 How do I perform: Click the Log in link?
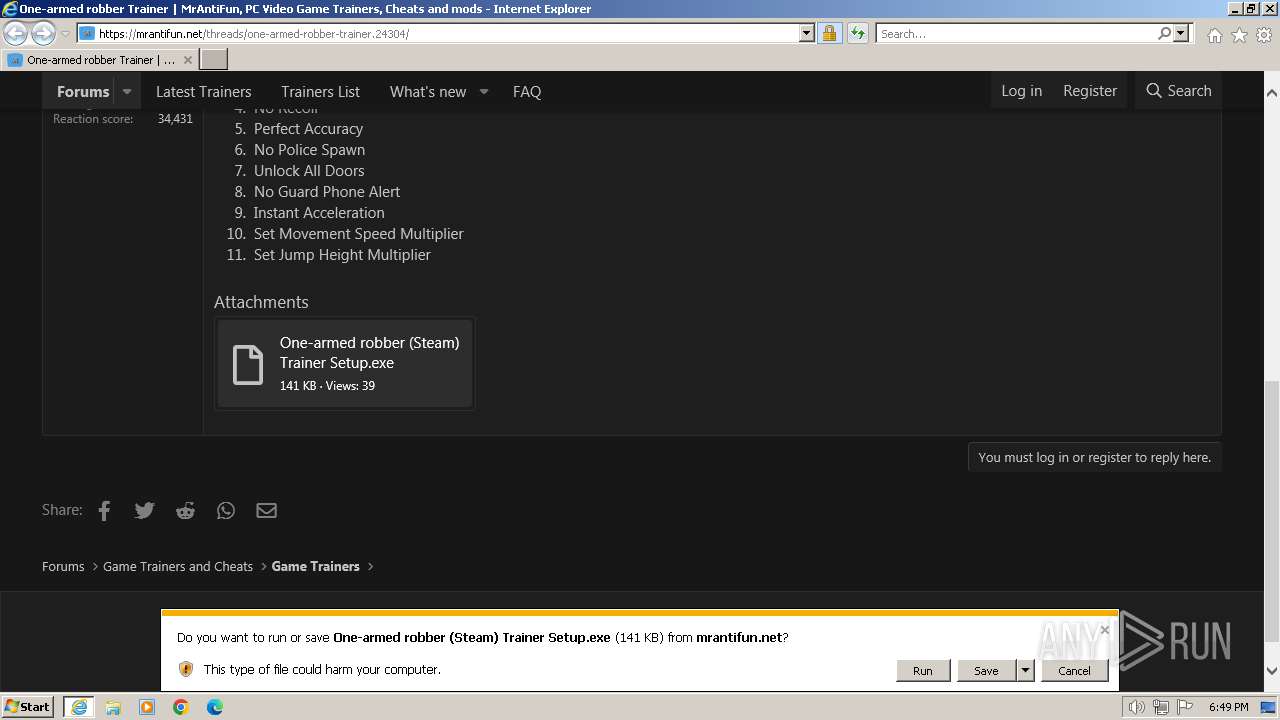[x=1022, y=91]
